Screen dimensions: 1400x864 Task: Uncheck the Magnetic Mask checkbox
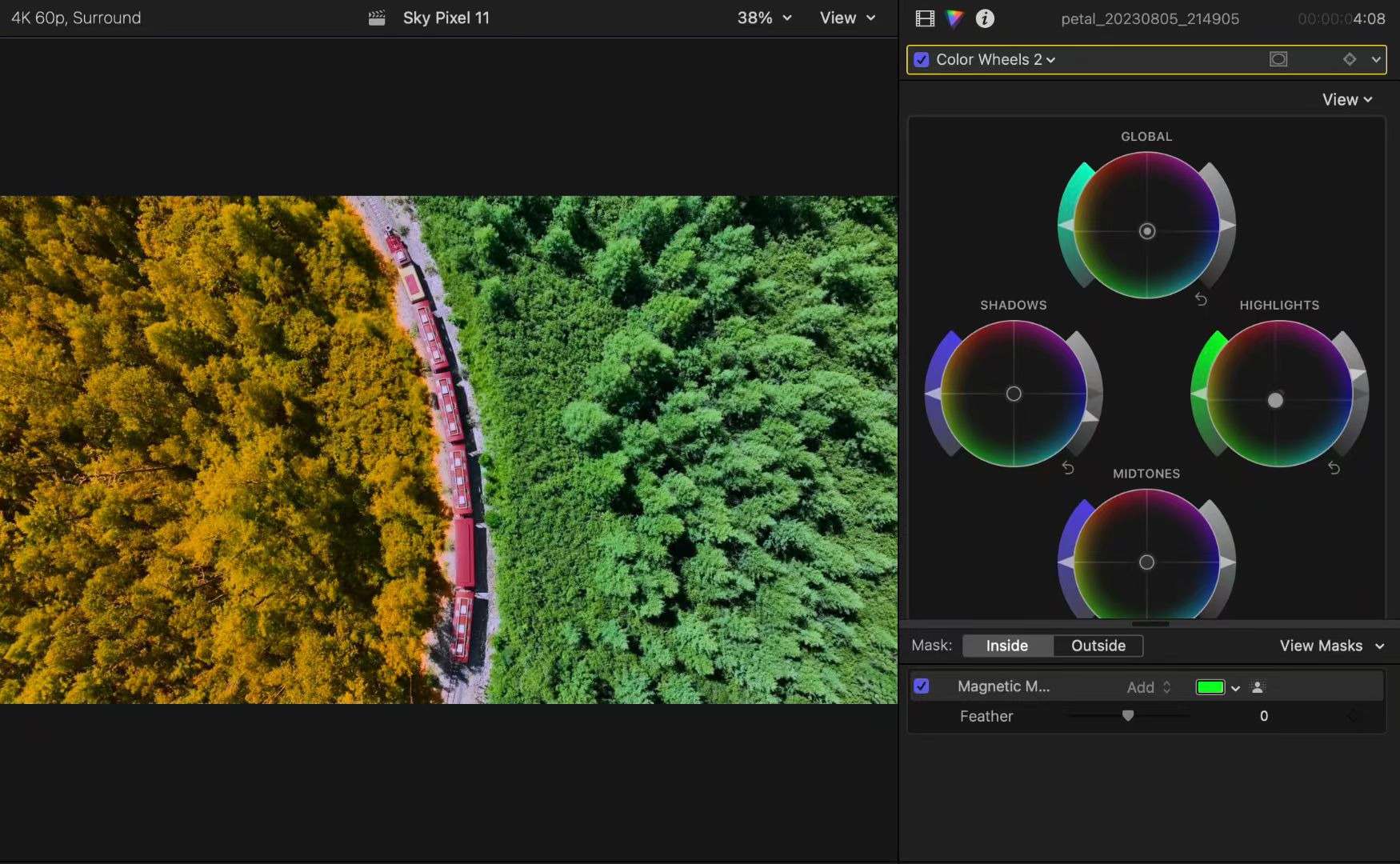(922, 686)
